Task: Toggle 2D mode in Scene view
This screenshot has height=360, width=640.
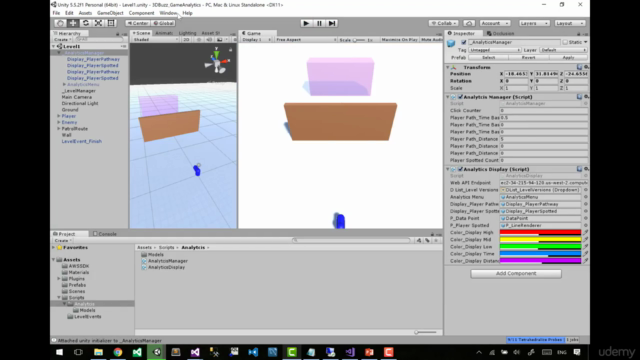Action: pos(186,40)
